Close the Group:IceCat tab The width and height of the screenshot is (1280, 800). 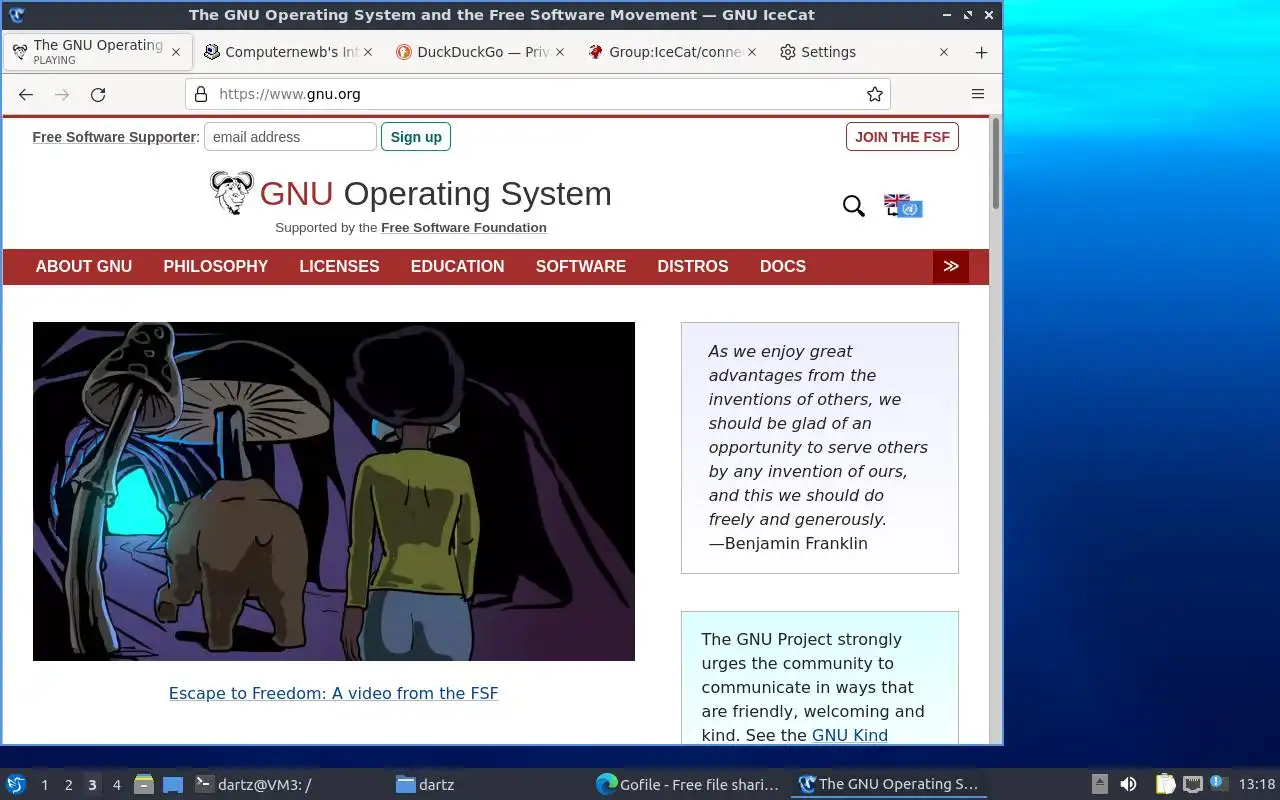[x=752, y=52]
